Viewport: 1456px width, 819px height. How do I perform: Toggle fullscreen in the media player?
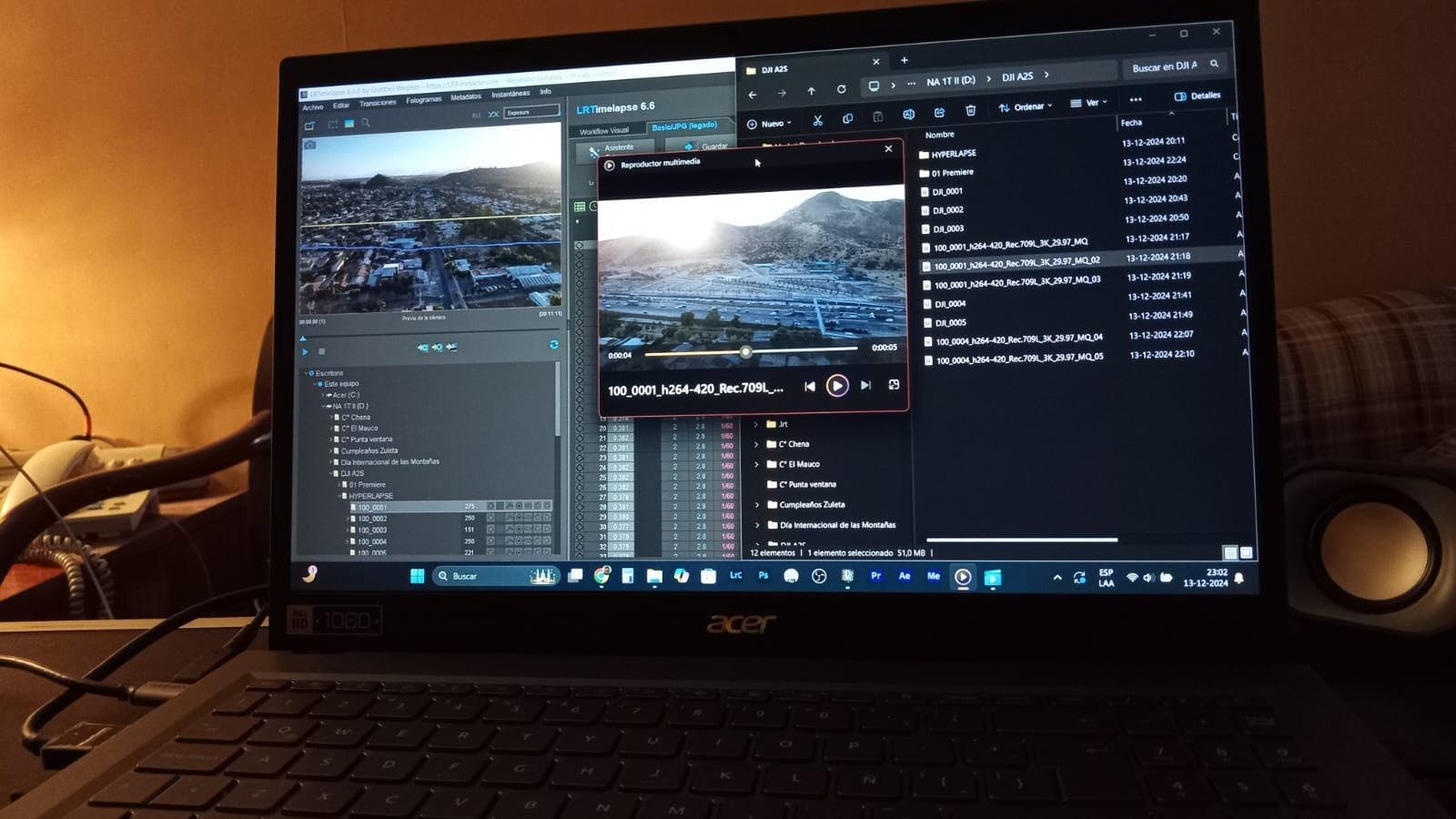(x=894, y=385)
